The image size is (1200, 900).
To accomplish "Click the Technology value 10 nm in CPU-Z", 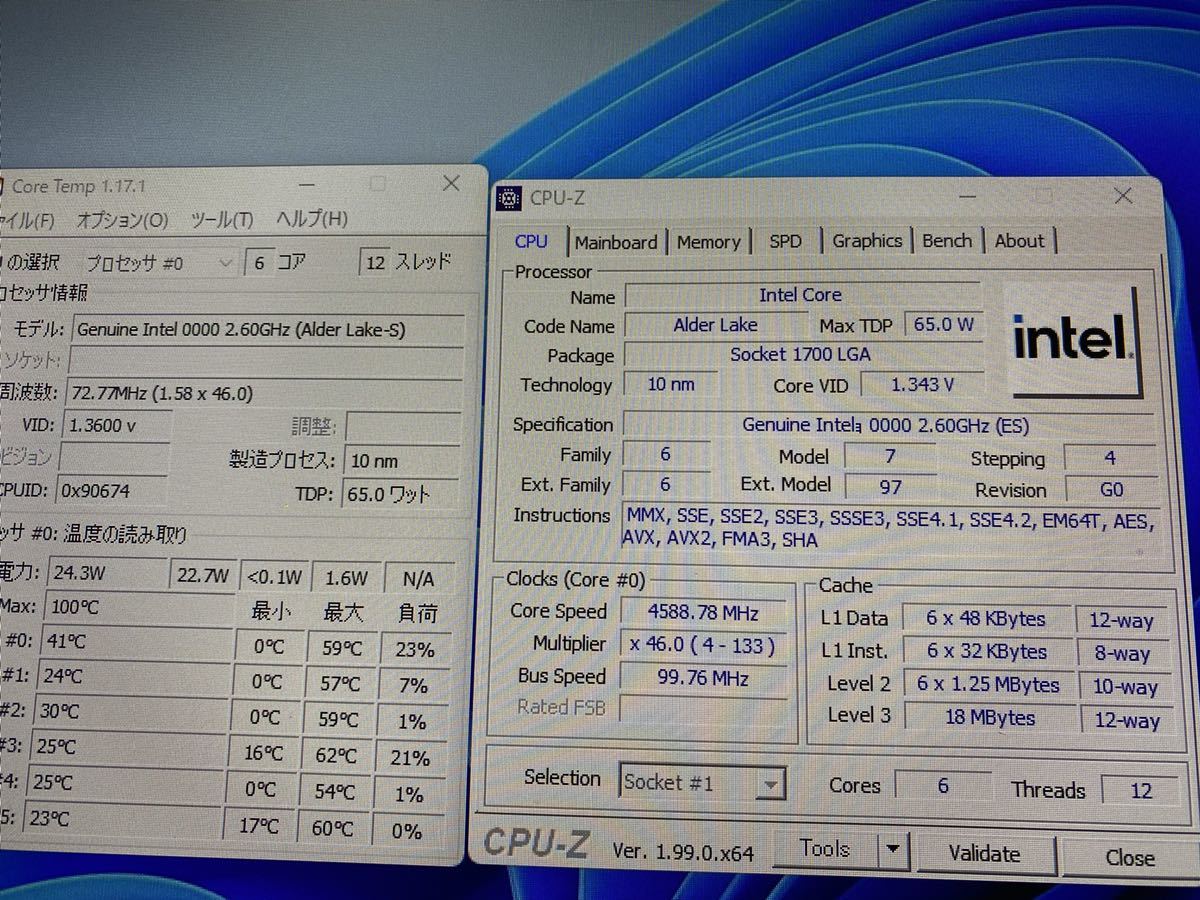I will coord(670,384).
